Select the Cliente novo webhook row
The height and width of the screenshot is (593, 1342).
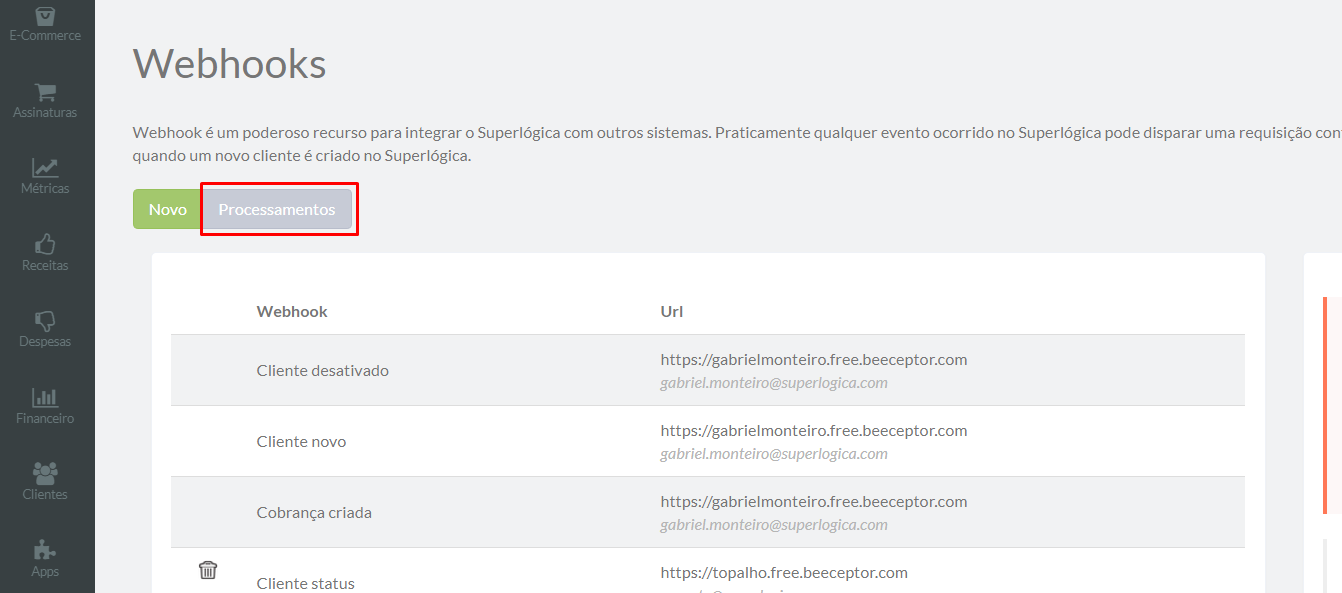708,441
